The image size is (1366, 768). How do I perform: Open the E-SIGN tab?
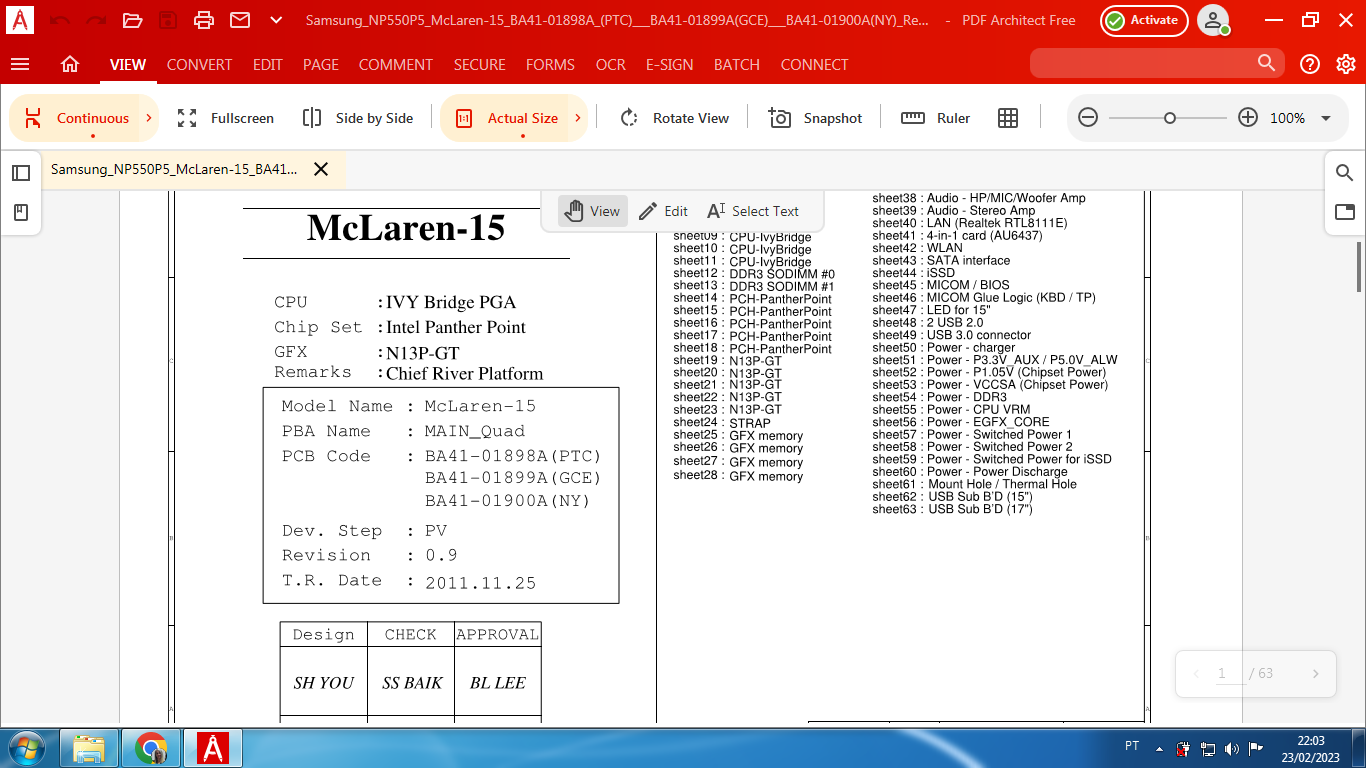(670, 64)
